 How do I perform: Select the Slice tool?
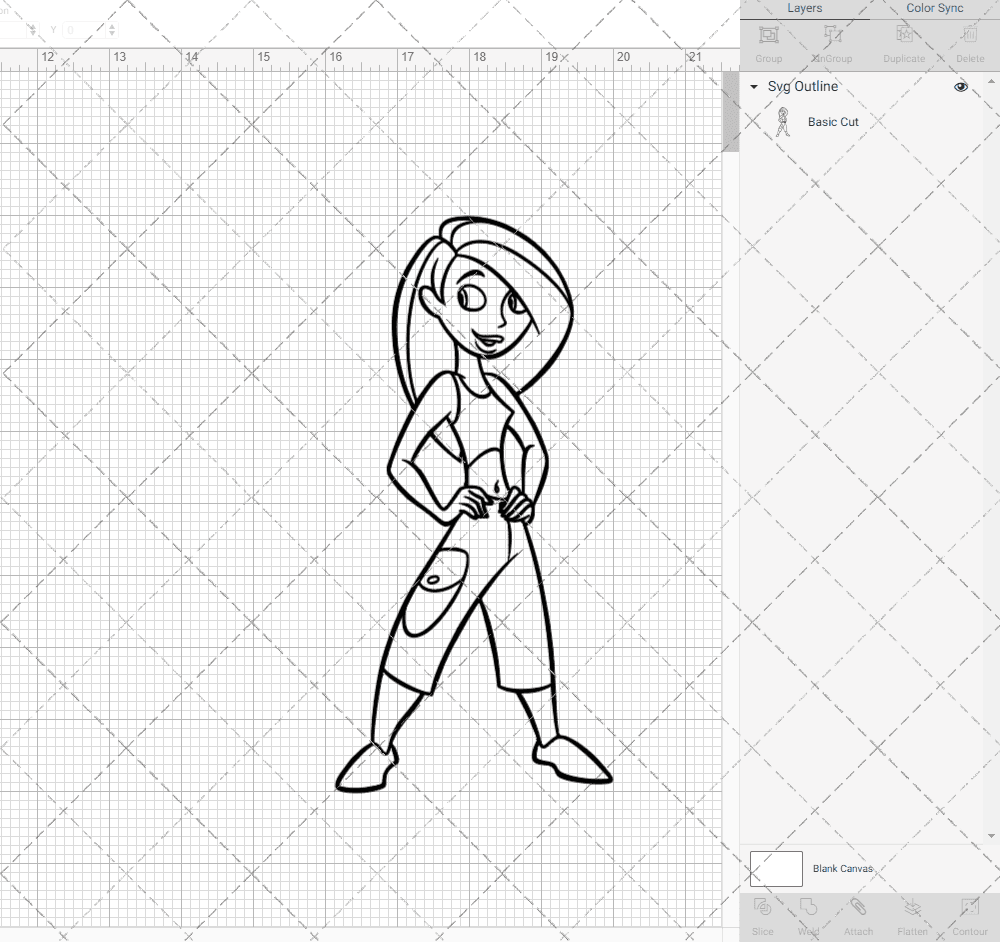[x=762, y=915]
